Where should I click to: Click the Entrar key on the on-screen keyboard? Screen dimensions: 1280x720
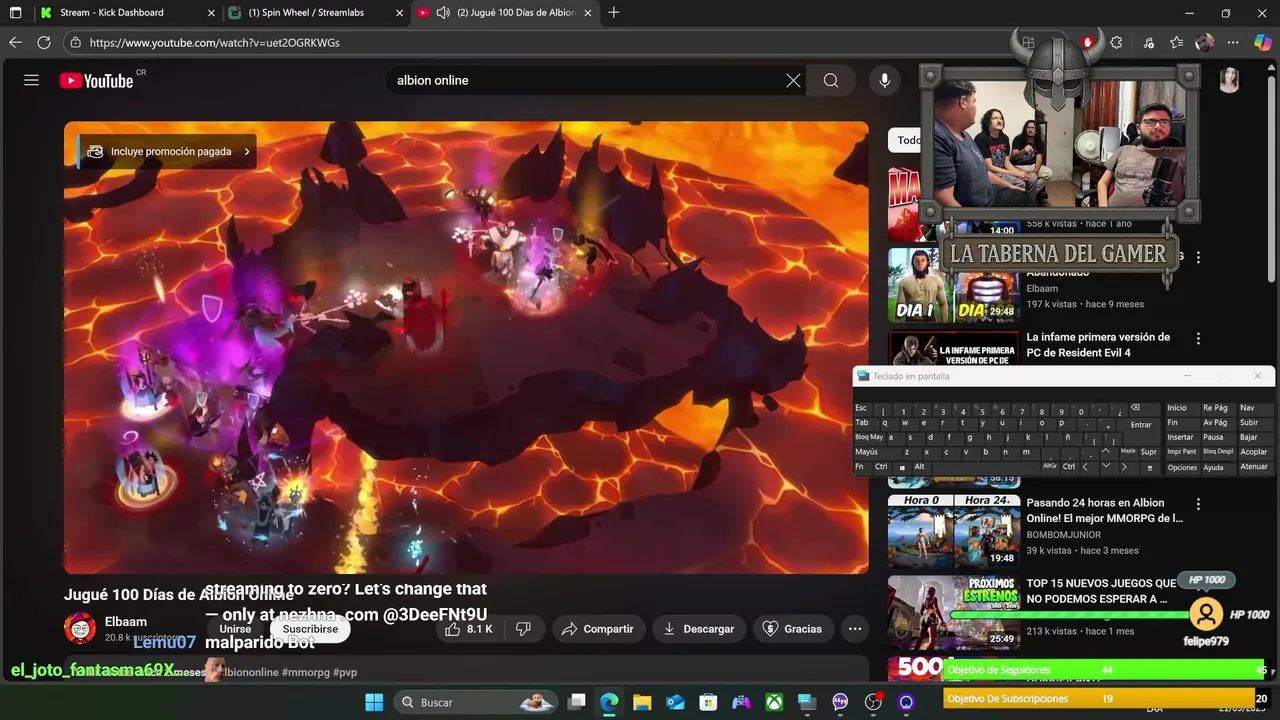pos(1141,425)
